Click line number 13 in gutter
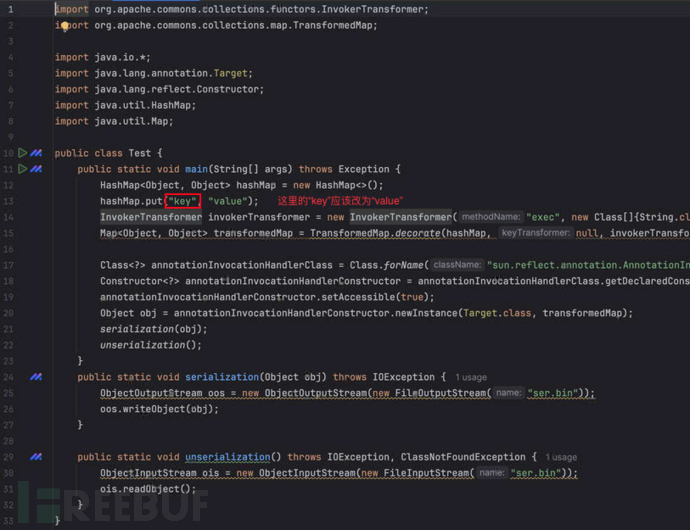 point(8,201)
